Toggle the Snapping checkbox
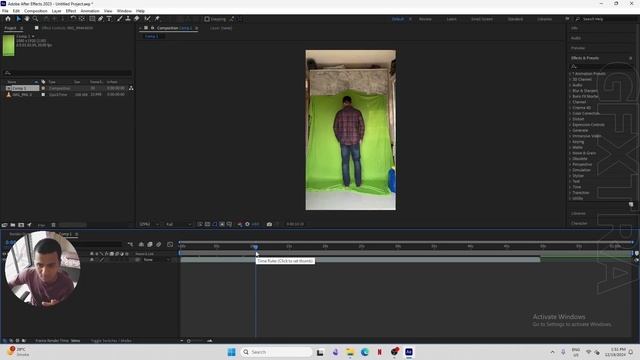 [207, 19]
